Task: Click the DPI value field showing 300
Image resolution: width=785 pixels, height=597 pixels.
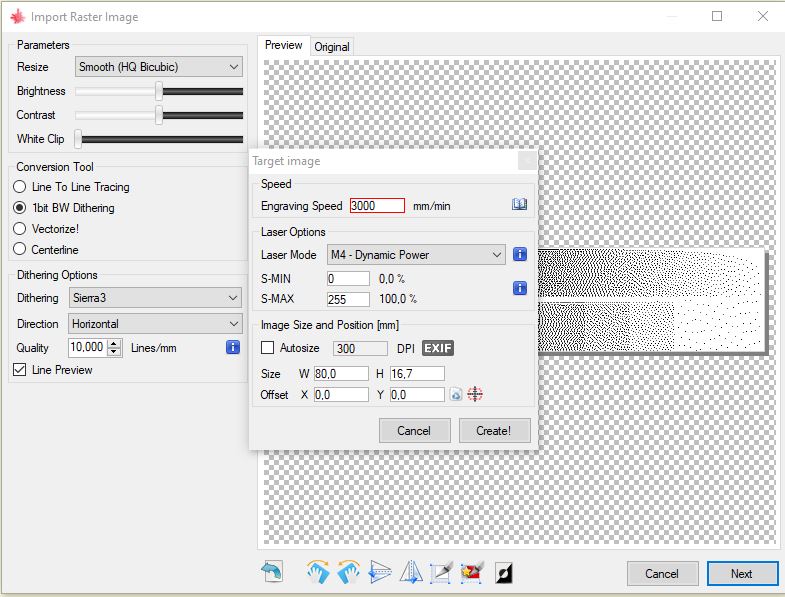Action: 360,348
